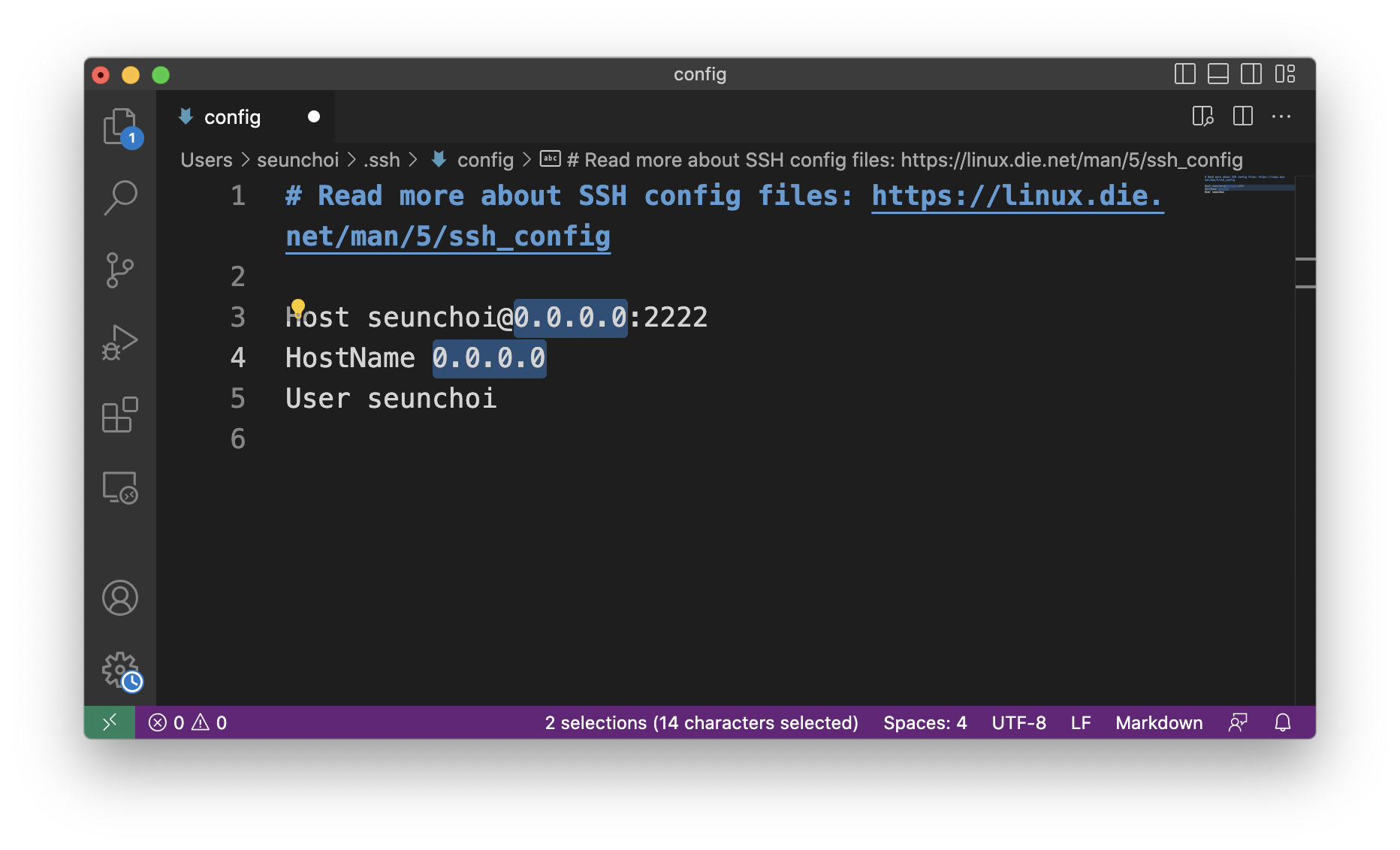Show errors and warnings count panel
Image resolution: width=1400 pixels, height=850 pixels.
click(x=188, y=722)
